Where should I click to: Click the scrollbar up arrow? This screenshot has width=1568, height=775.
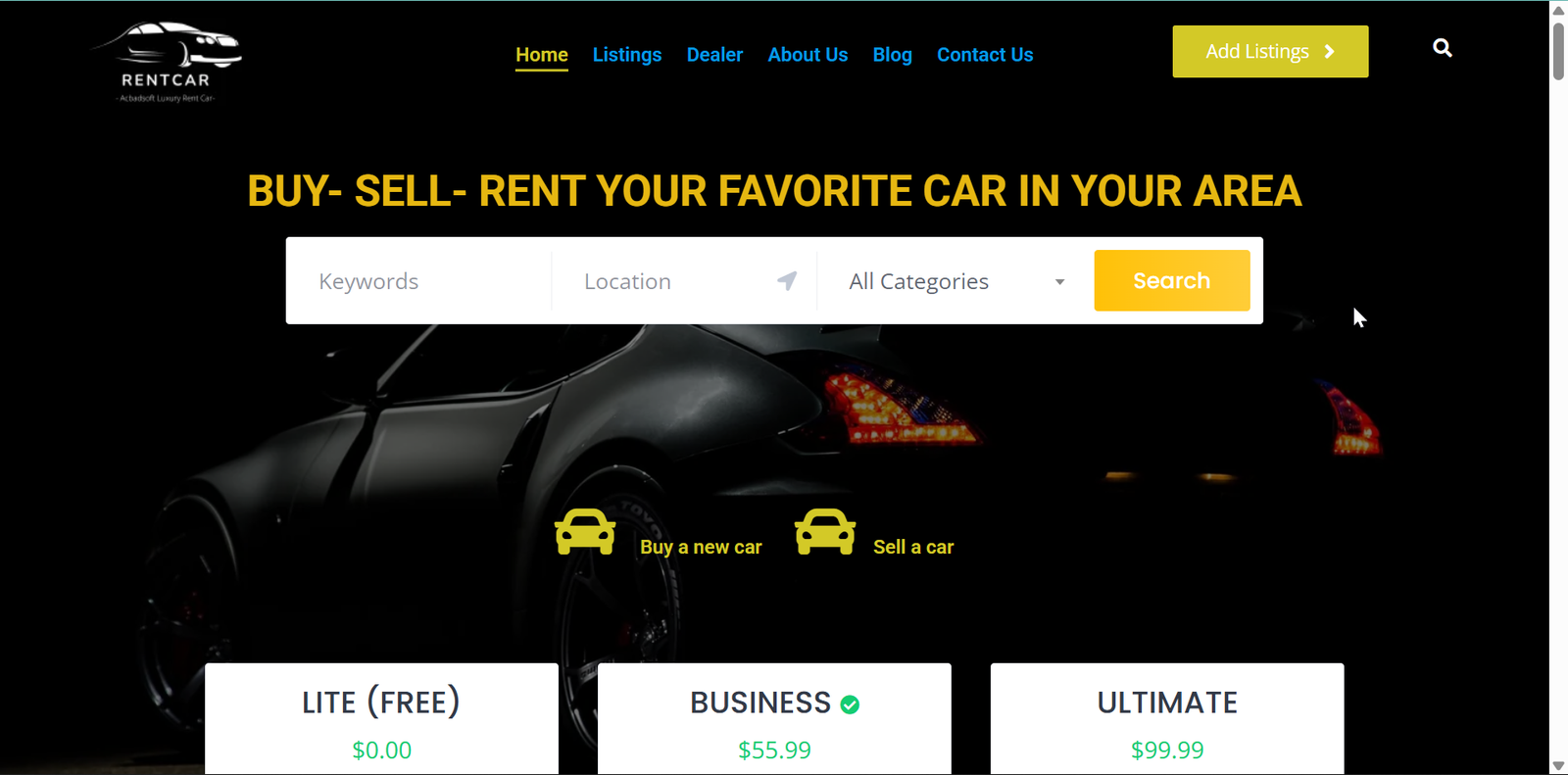click(1558, 10)
